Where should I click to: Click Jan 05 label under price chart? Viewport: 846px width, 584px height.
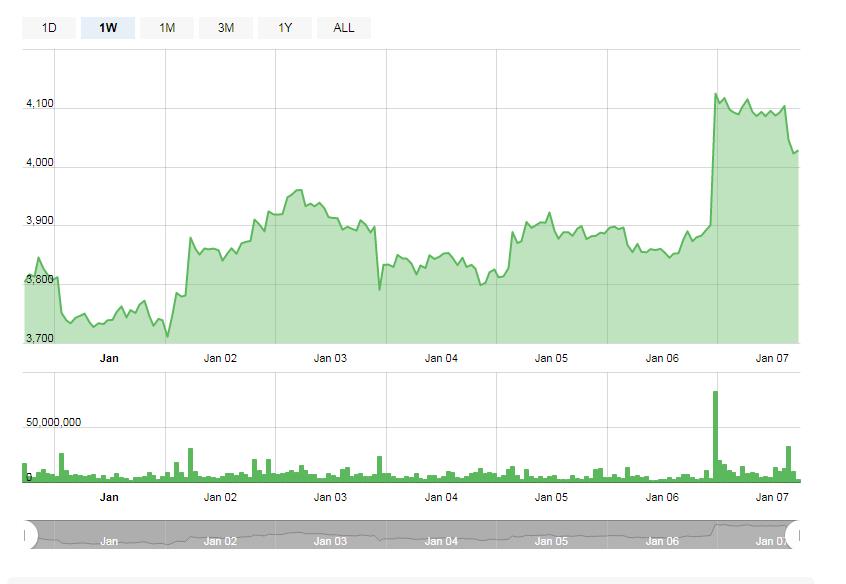(x=551, y=358)
